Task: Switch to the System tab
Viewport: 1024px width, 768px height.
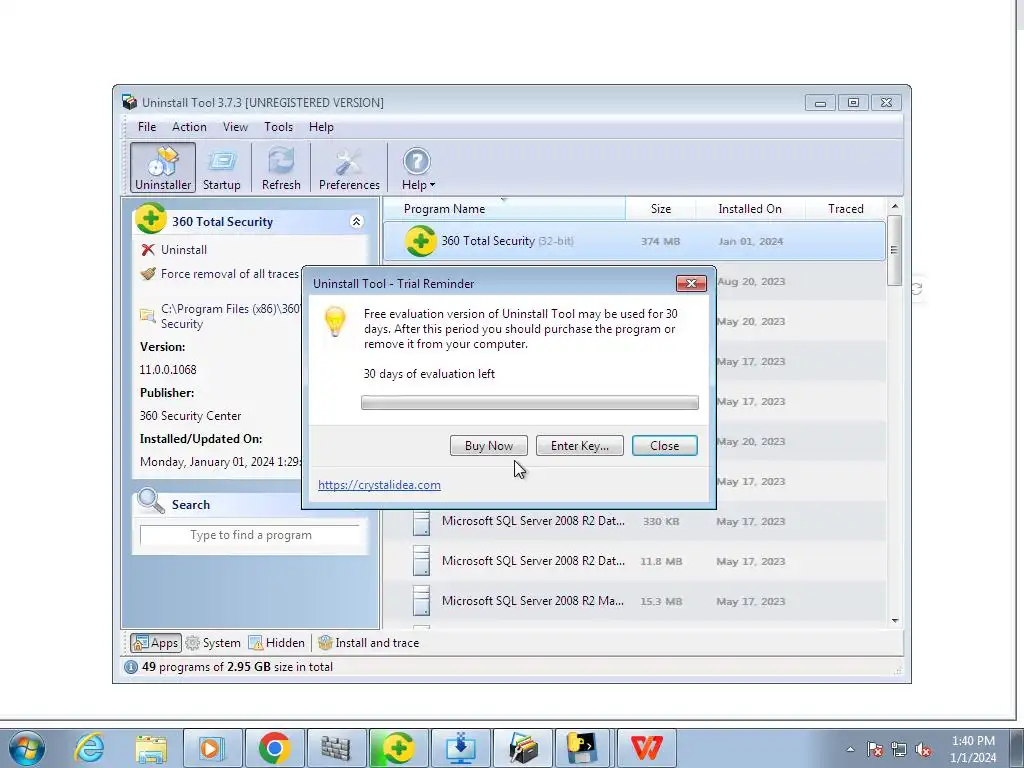Action: pyautogui.click(x=213, y=643)
